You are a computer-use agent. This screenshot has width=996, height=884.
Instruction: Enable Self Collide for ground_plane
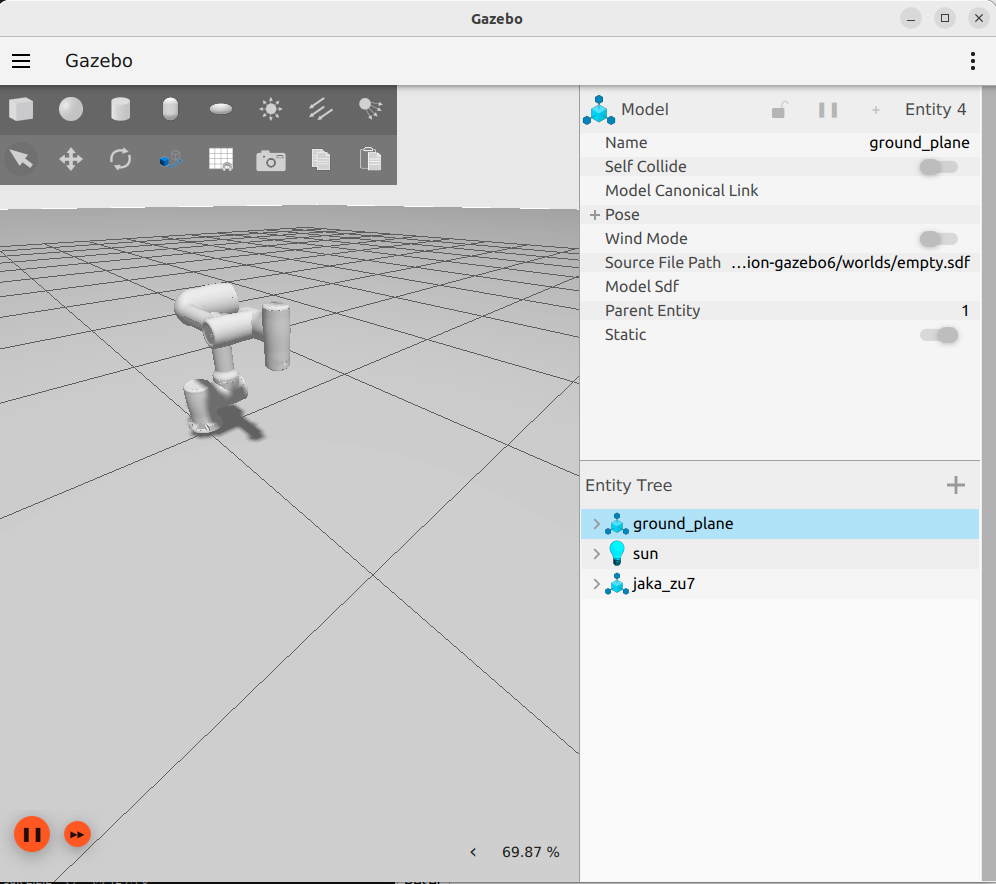click(x=937, y=167)
